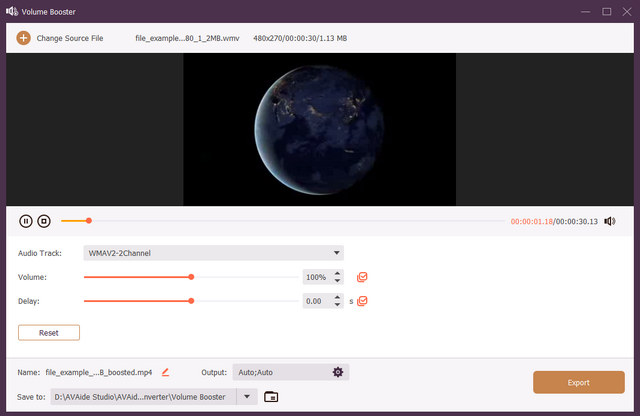Mute the preview speaker icon

pos(609,221)
